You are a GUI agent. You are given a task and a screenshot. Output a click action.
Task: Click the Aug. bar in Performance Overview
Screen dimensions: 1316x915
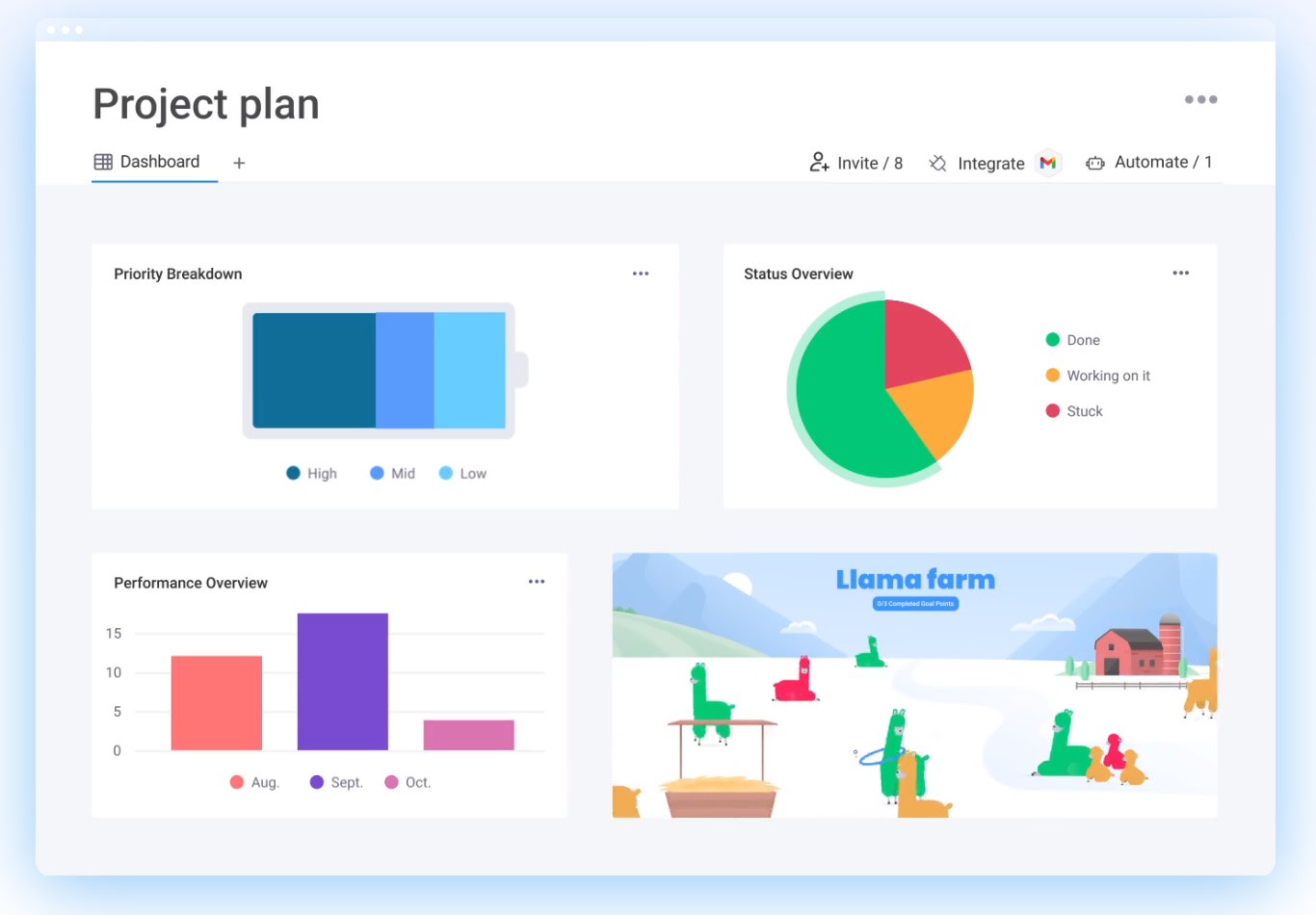[217, 703]
